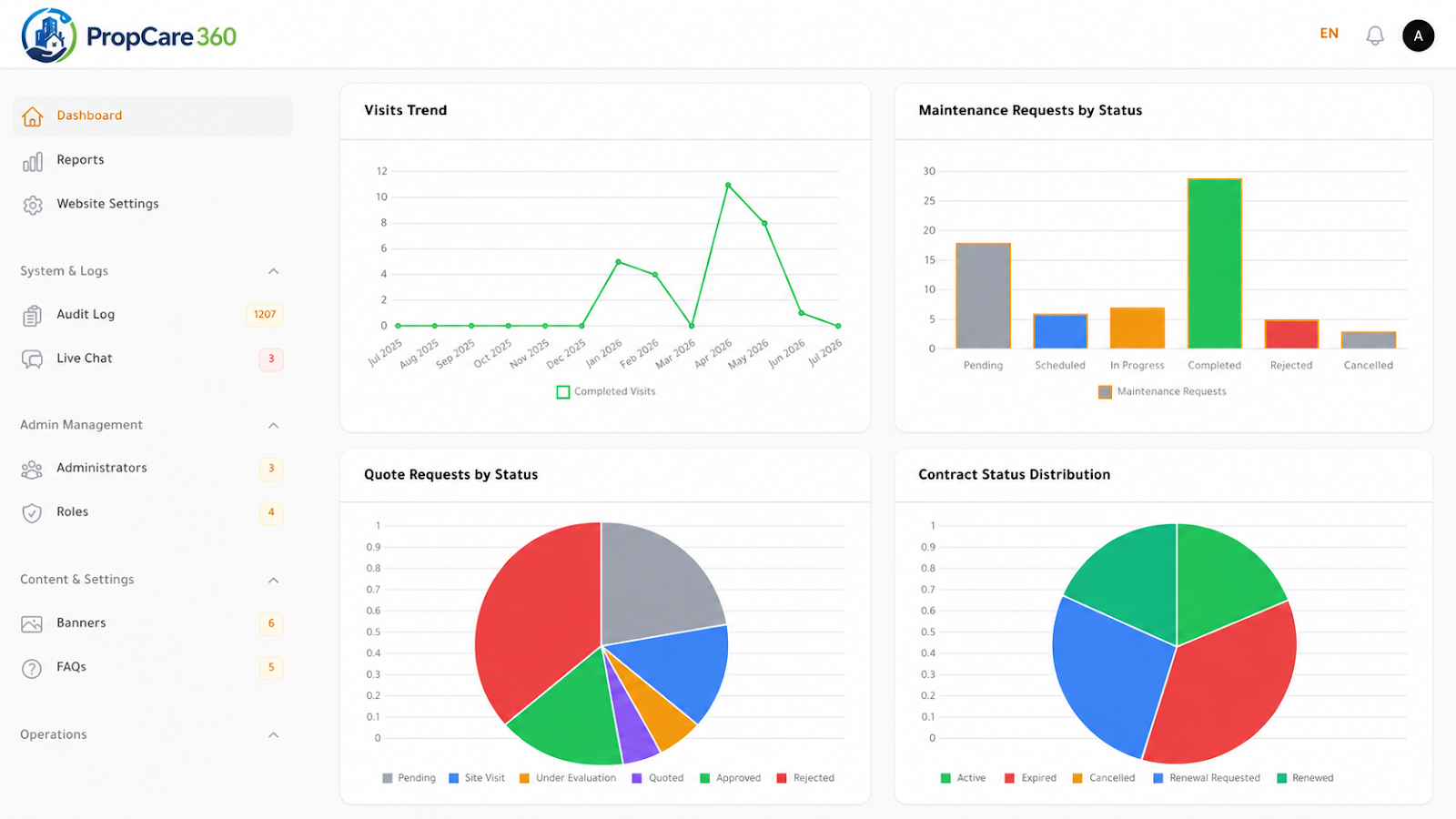Collapse the System & Logs section
The image size is (1456, 819).
pos(273,271)
